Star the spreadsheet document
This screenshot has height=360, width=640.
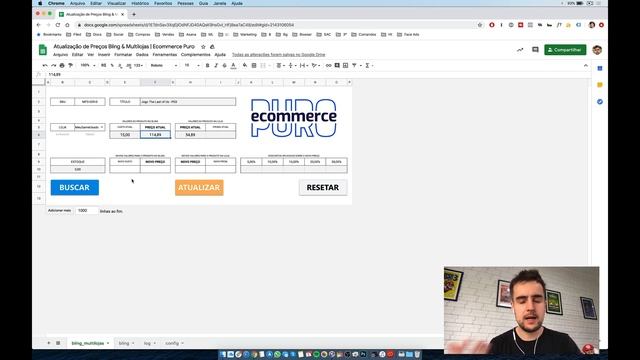coord(203,47)
